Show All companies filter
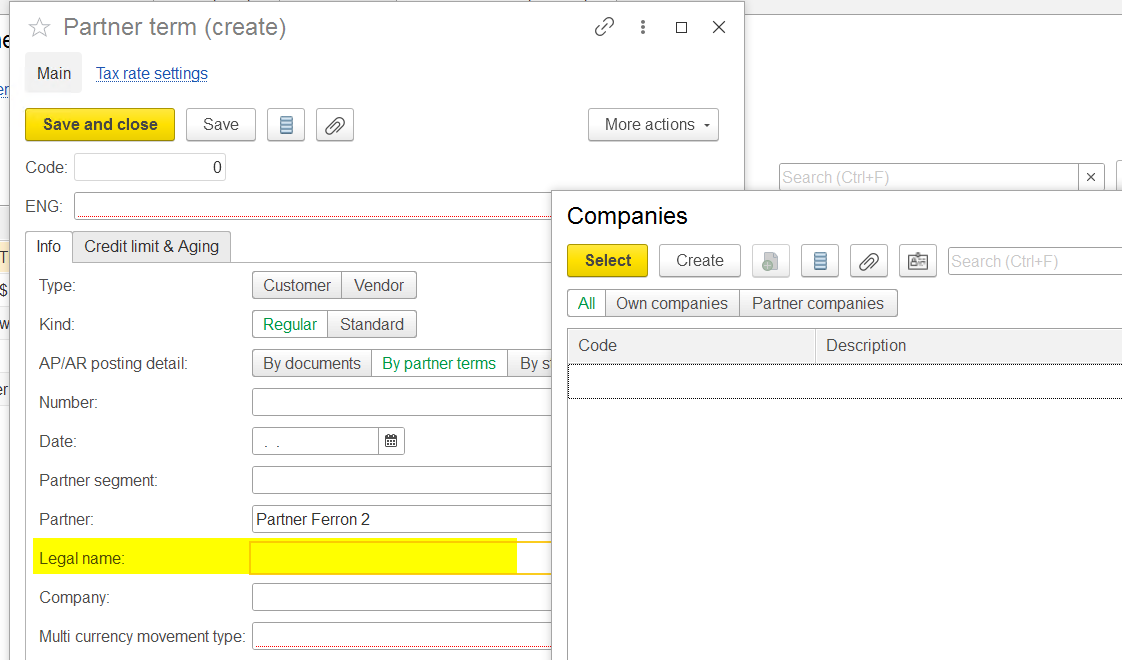 (587, 304)
